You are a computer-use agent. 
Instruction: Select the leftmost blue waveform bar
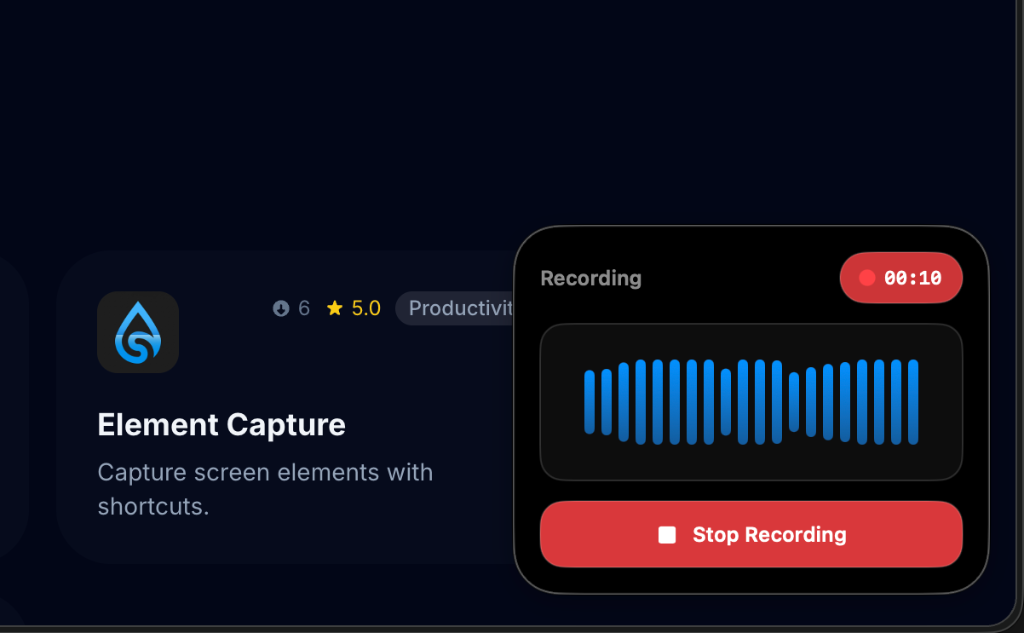point(589,402)
